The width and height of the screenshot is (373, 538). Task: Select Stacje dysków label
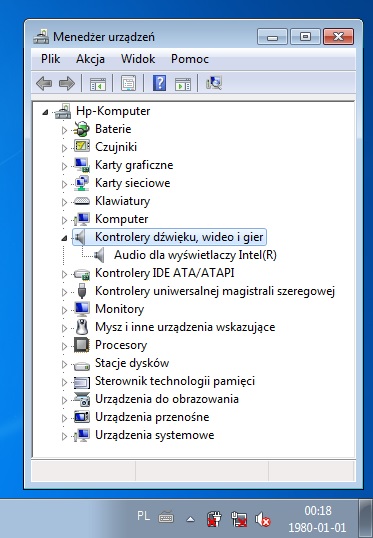(132, 363)
